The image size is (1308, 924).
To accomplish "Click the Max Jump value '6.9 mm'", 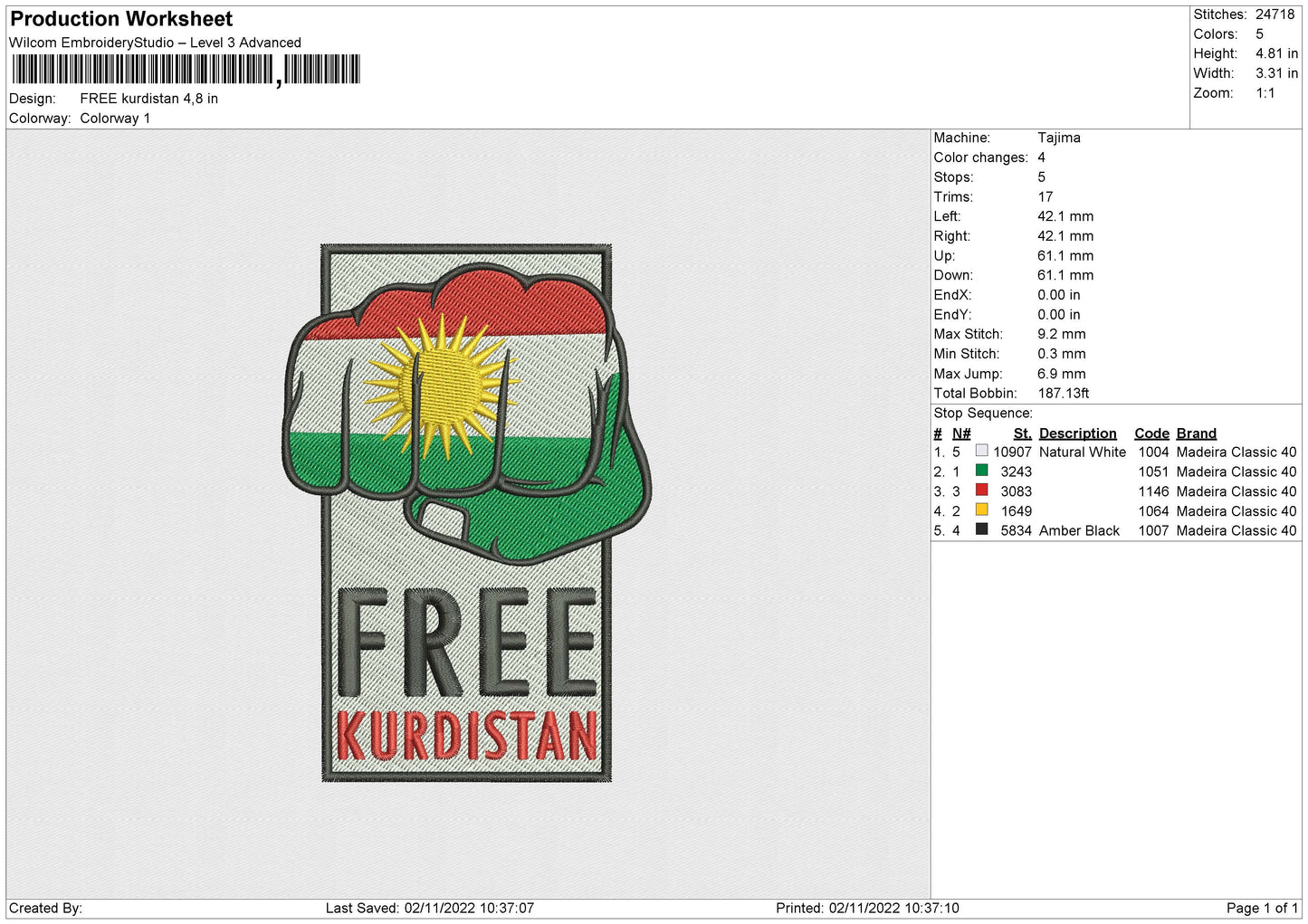I will coord(1062,374).
